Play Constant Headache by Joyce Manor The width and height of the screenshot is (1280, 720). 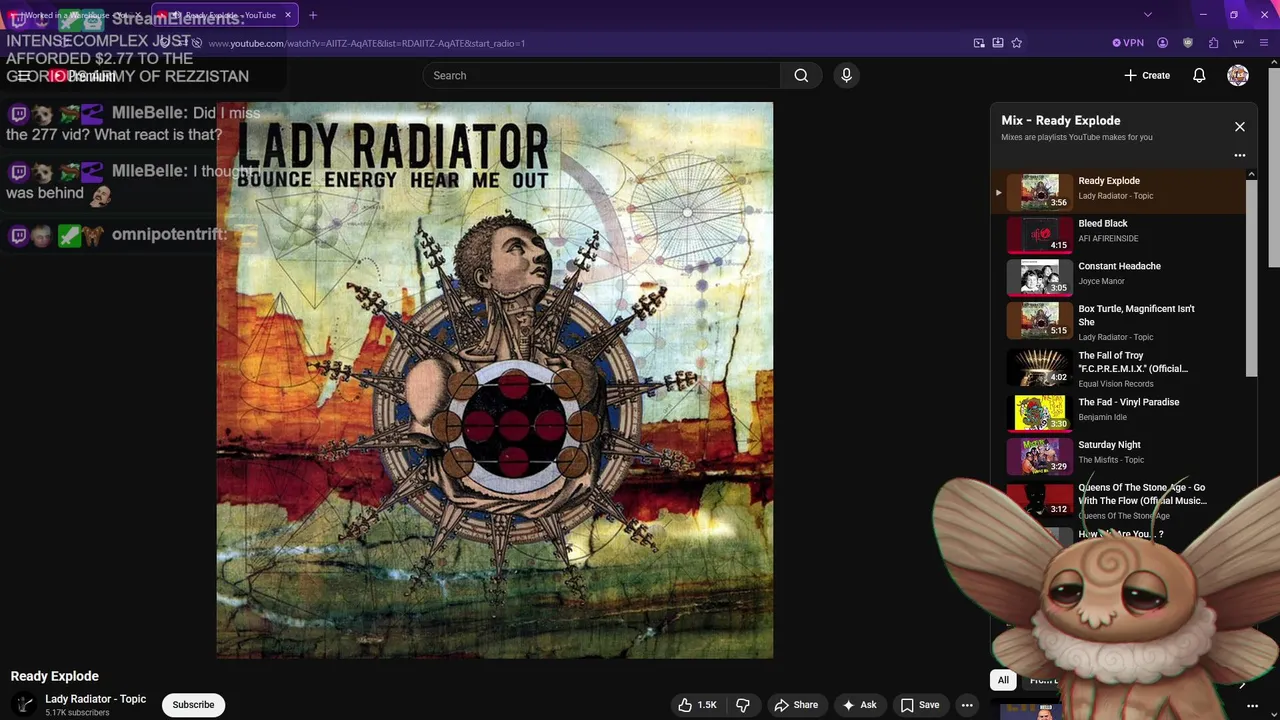point(1118,277)
